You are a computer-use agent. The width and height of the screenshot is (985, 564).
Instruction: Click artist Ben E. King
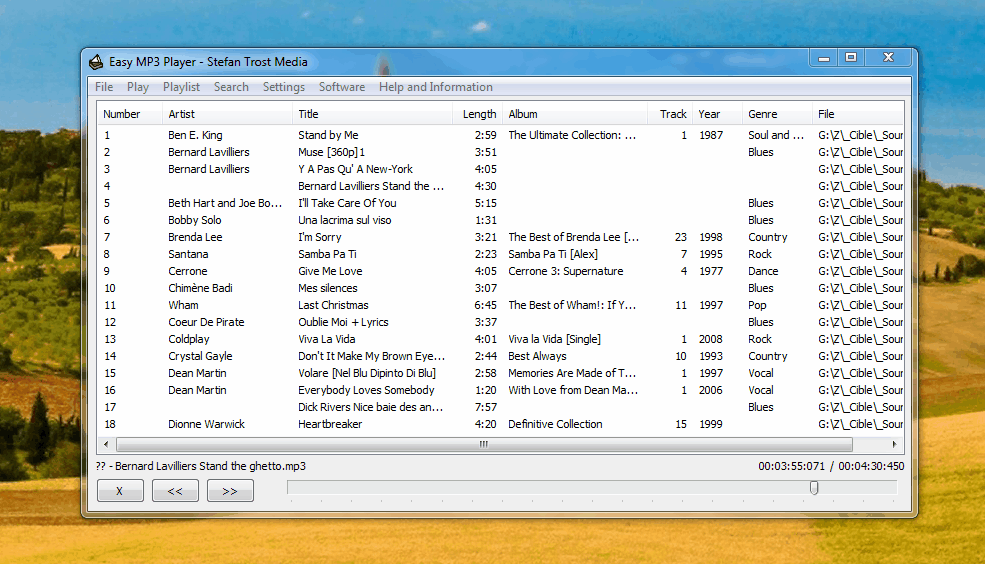[x=195, y=135]
